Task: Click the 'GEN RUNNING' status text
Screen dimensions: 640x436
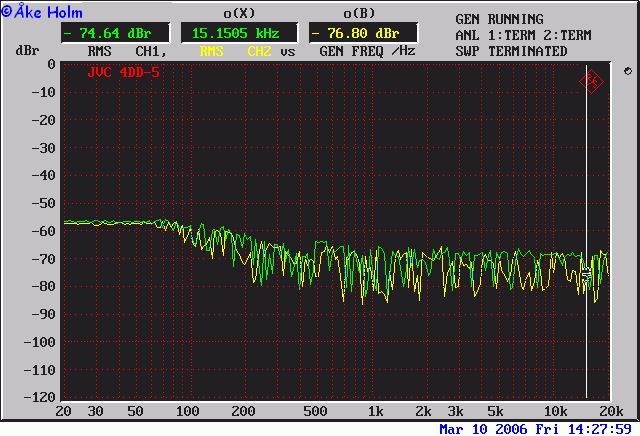Action: pos(499,19)
